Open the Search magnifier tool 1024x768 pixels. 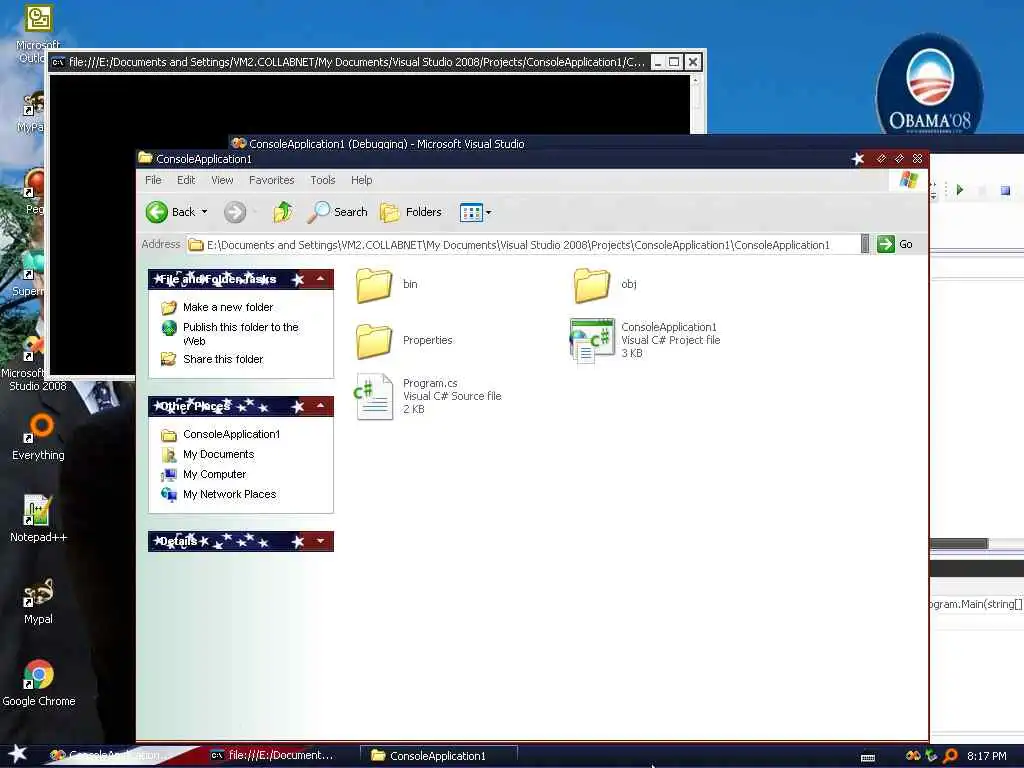coord(338,212)
